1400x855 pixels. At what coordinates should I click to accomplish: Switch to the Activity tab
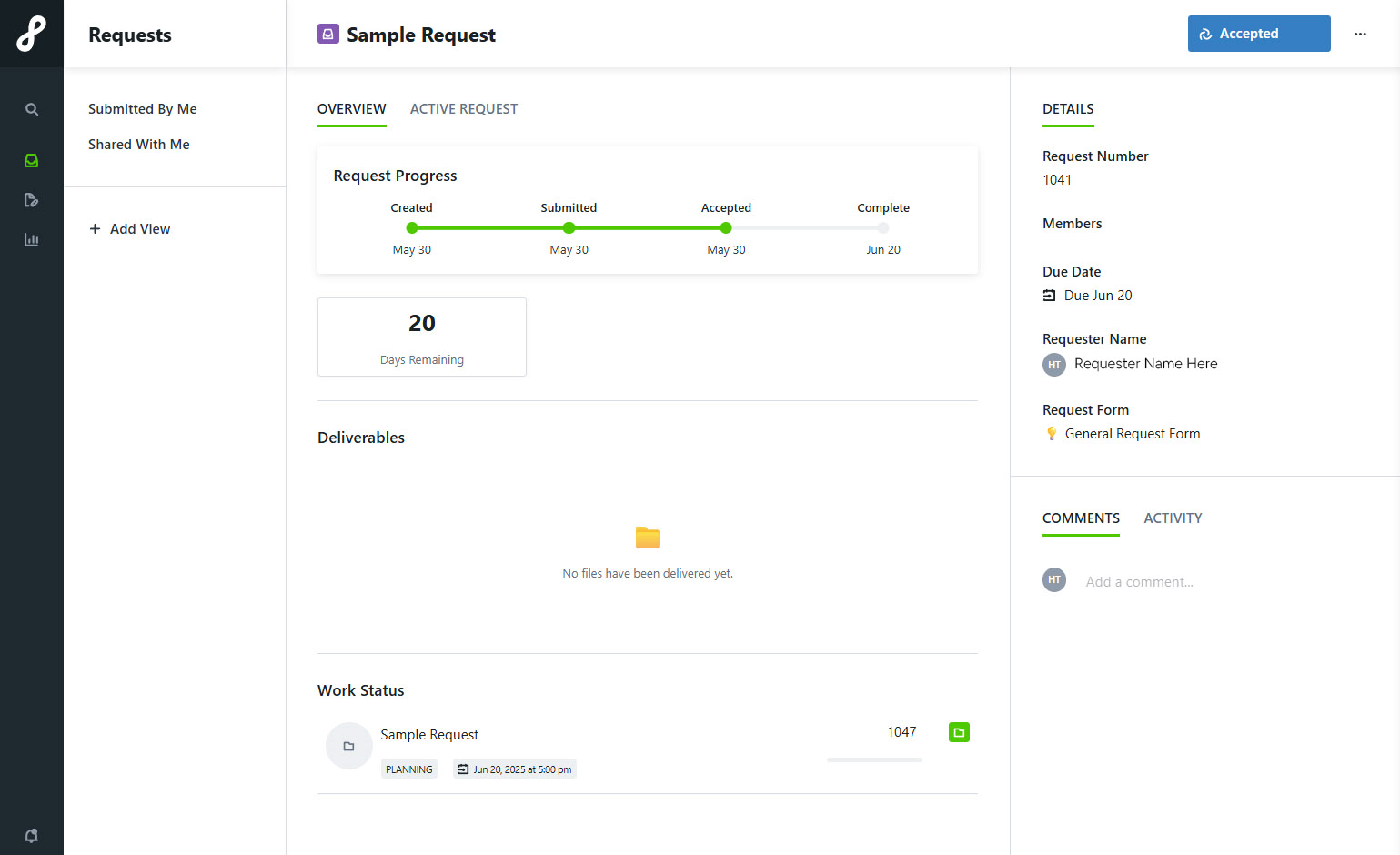point(1173,518)
